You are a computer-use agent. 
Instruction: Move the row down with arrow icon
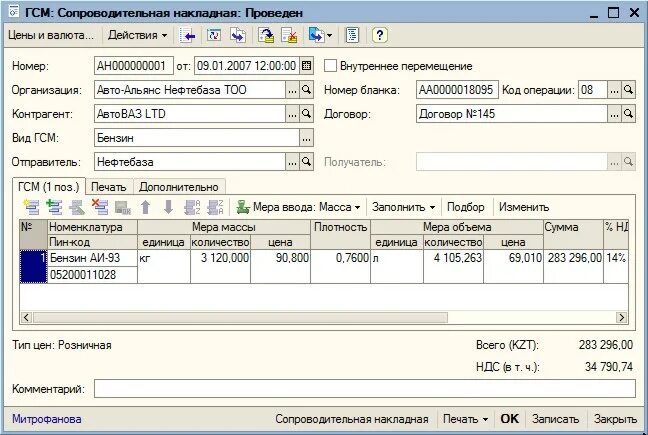(x=168, y=207)
